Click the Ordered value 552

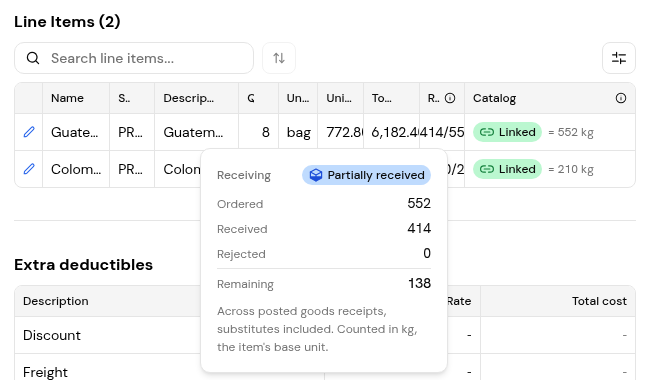[419, 203]
